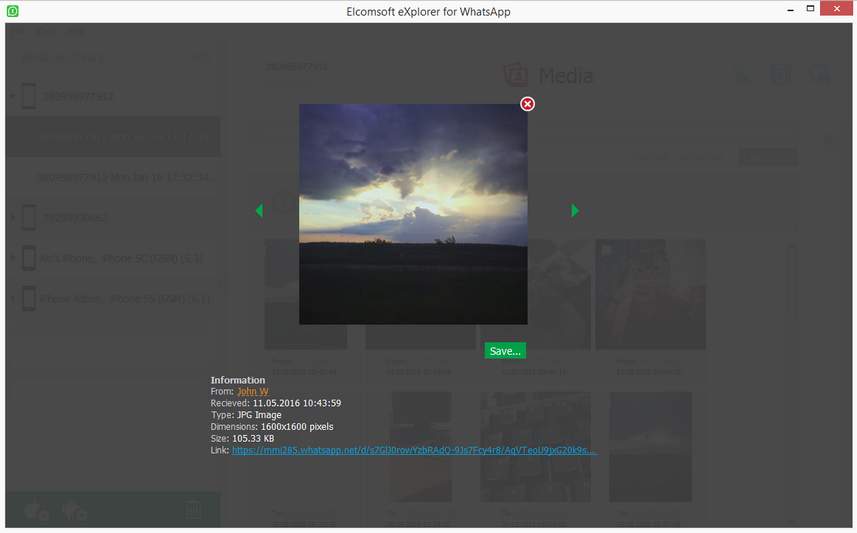Open the mmi285.whatsapp.net image link
857x533 pixels.
[414, 450]
